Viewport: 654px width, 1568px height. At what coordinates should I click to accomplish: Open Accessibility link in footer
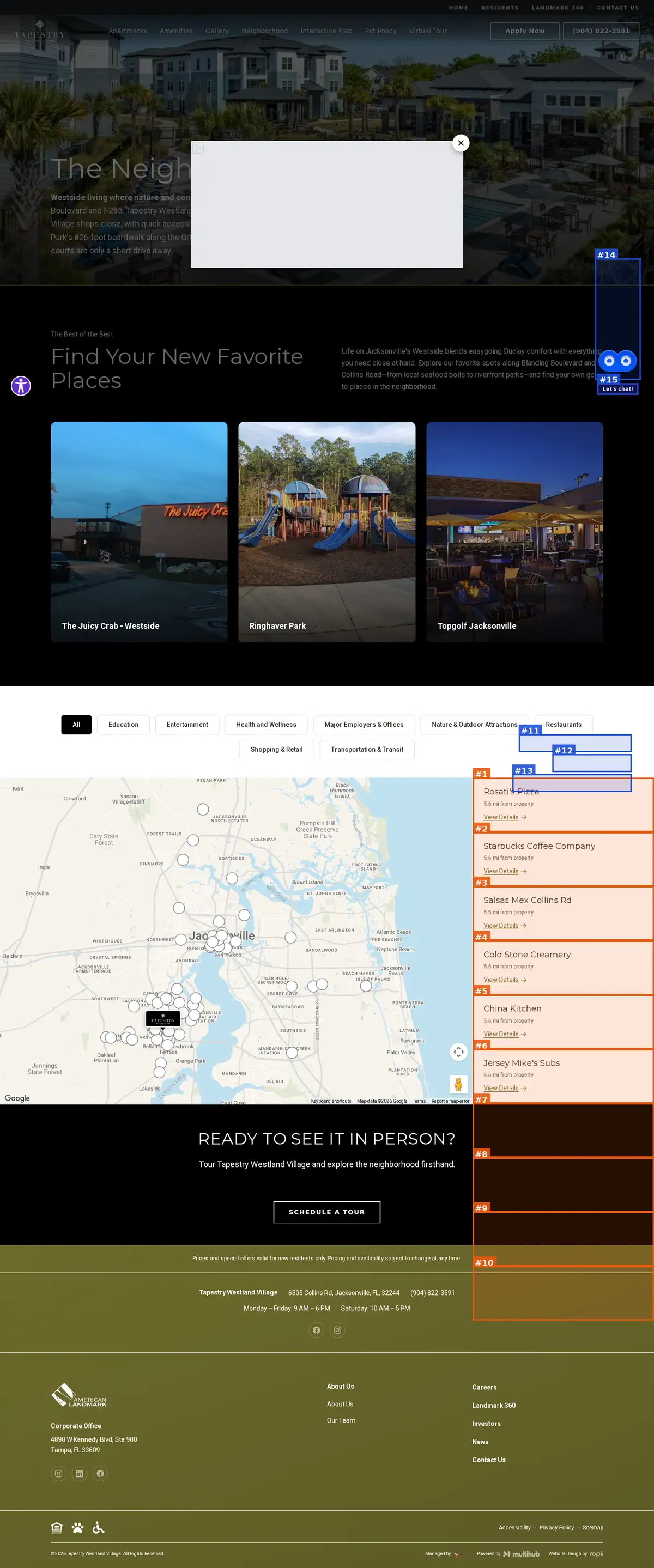tap(514, 1527)
